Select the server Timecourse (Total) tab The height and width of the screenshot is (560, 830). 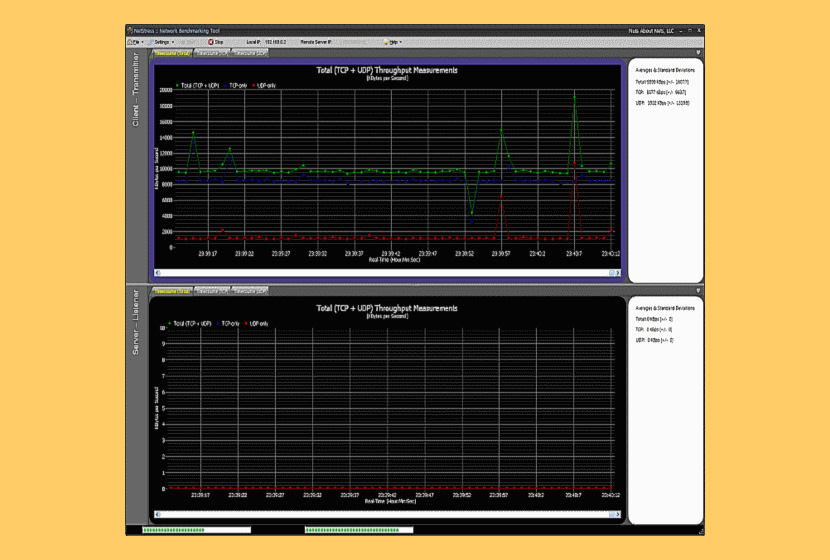click(171, 291)
